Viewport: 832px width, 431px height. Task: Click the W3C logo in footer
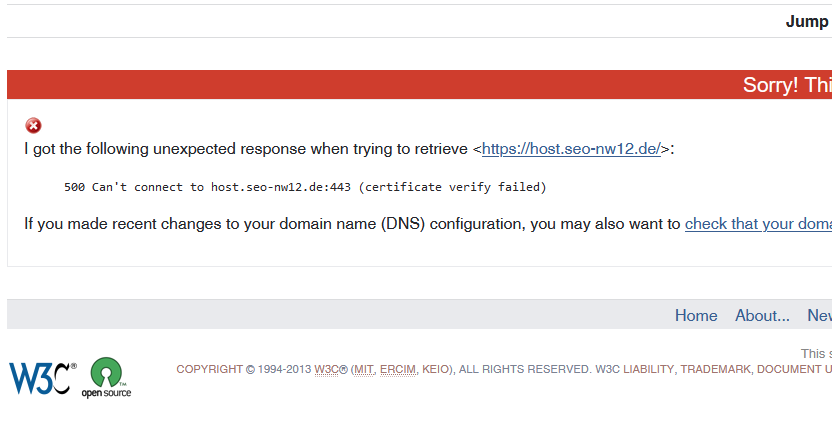point(42,377)
